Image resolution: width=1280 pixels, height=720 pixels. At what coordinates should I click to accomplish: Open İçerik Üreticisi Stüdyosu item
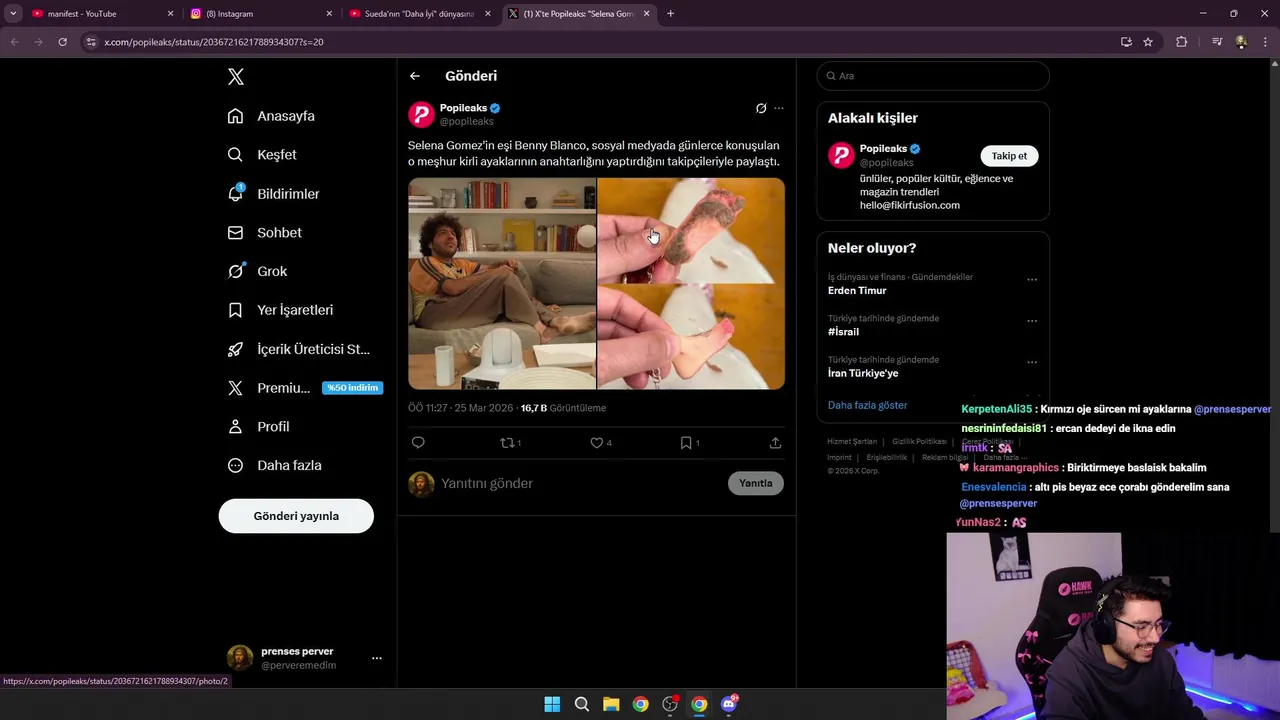tap(298, 349)
